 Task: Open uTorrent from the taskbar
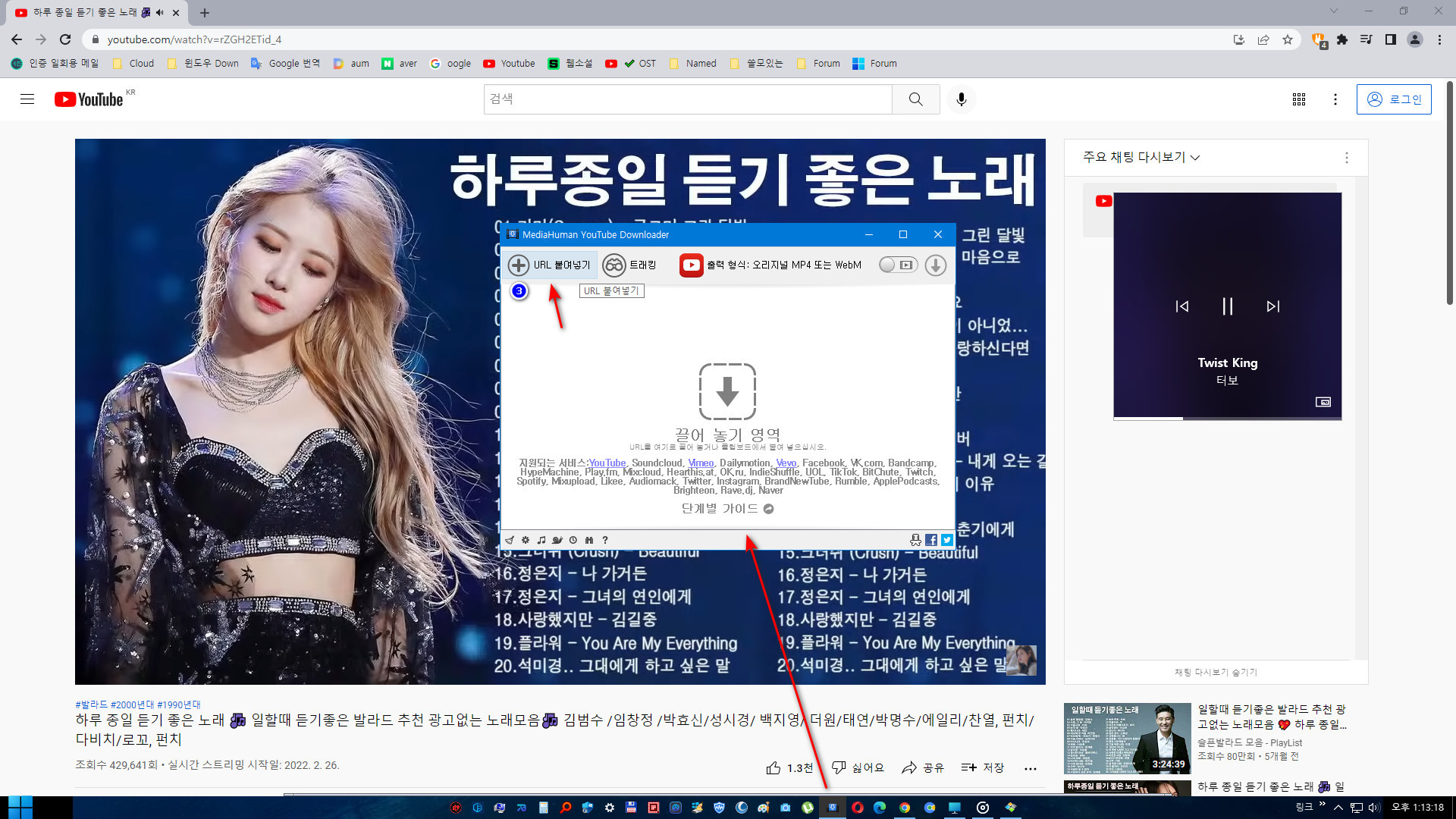point(808,808)
